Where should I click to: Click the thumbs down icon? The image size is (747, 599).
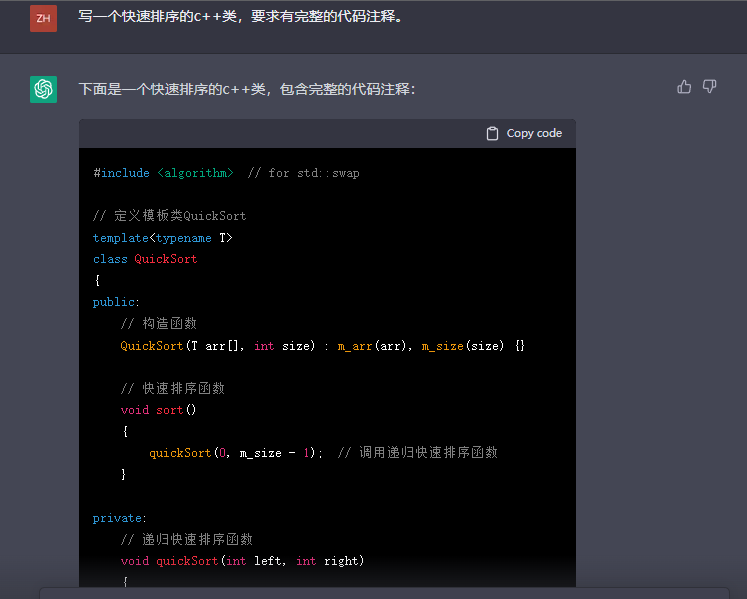[709, 87]
